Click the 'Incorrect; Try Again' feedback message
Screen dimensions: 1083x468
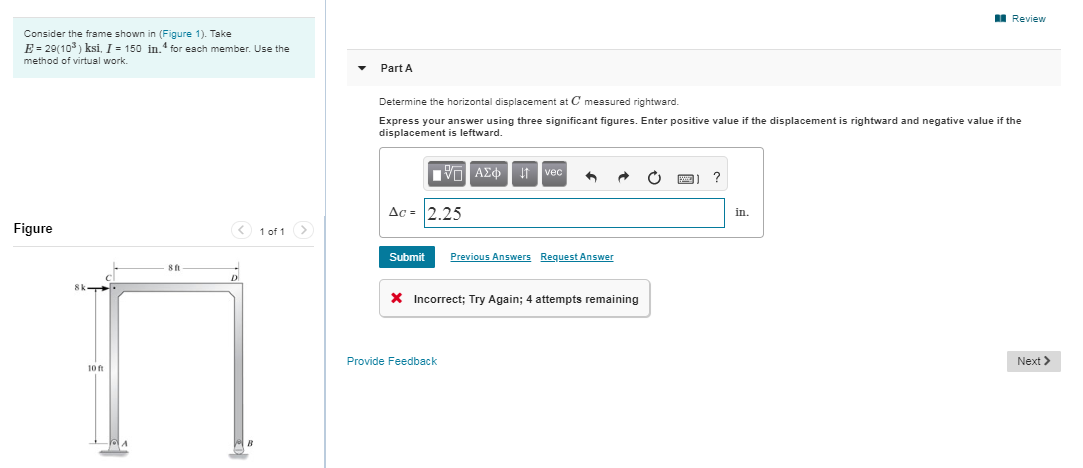click(x=515, y=299)
